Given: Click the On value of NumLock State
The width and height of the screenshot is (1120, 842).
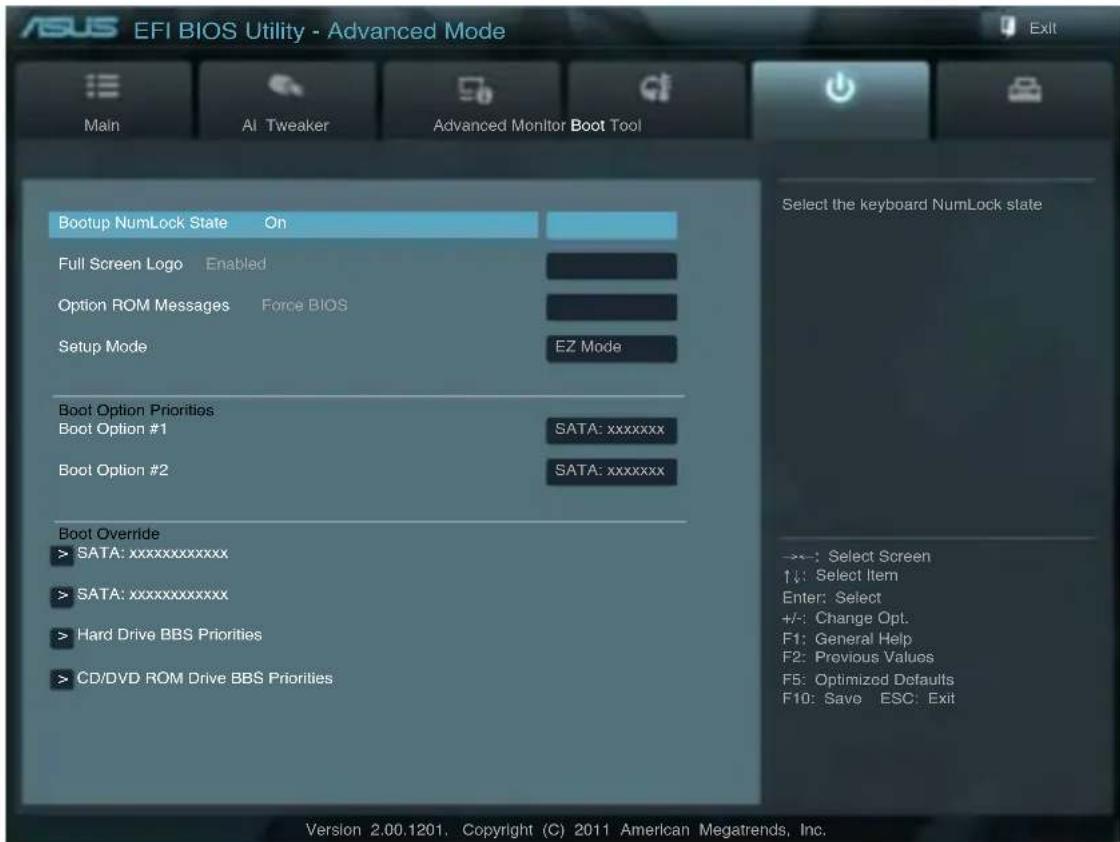Looking at the screenshot, I should click(275, 223).
